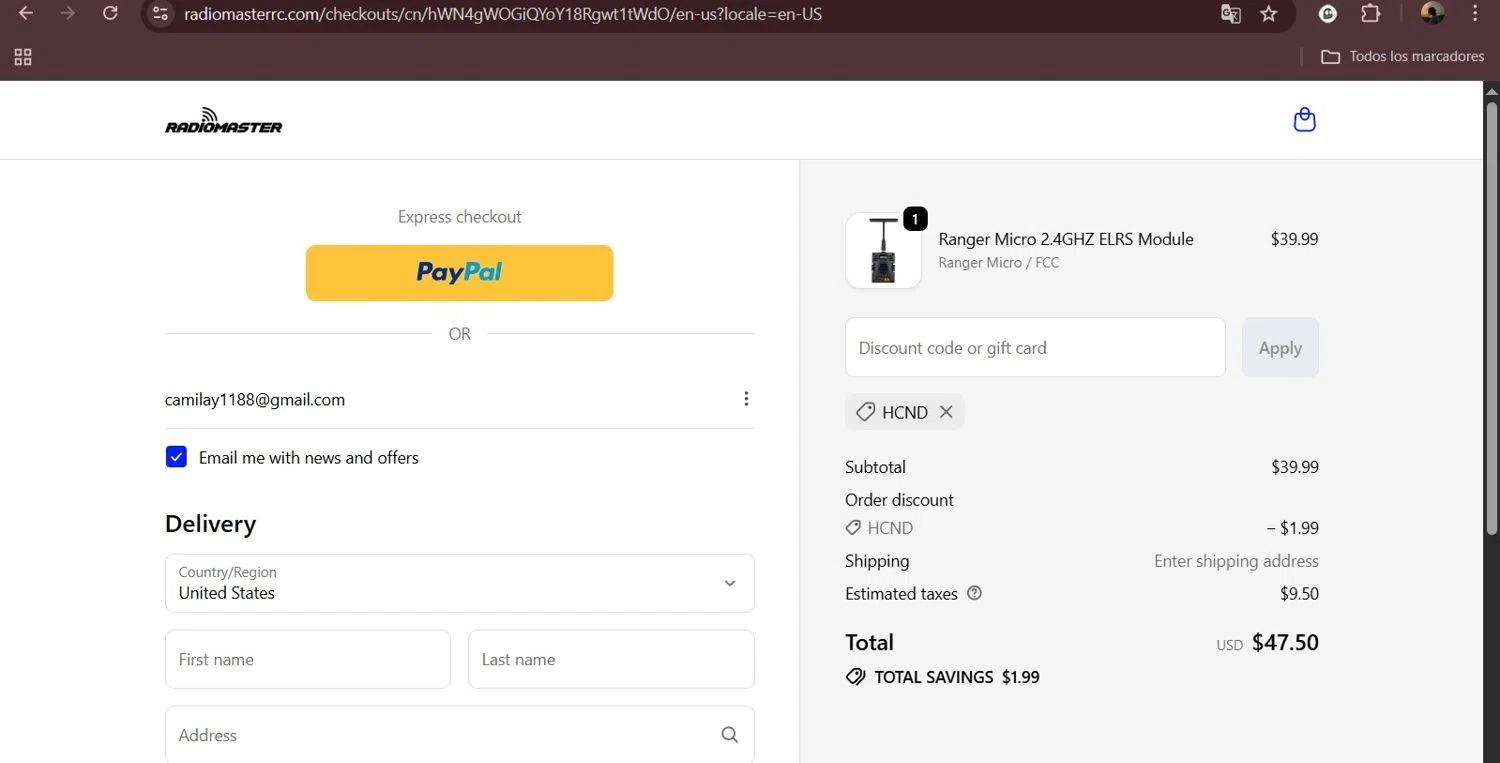The height and width of the screenshot is (763, 1500).
Task: Click the browser address bar URL
Action: click(x=503, y=14)
